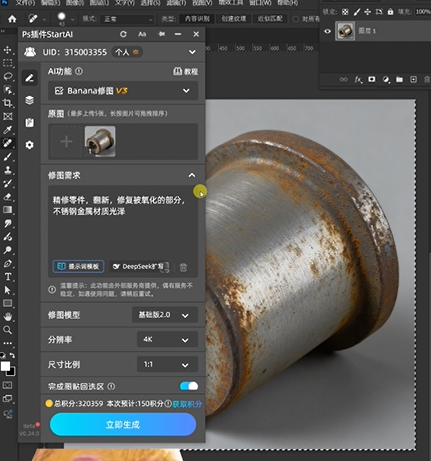Select the Crop tool

click(7, 103)
